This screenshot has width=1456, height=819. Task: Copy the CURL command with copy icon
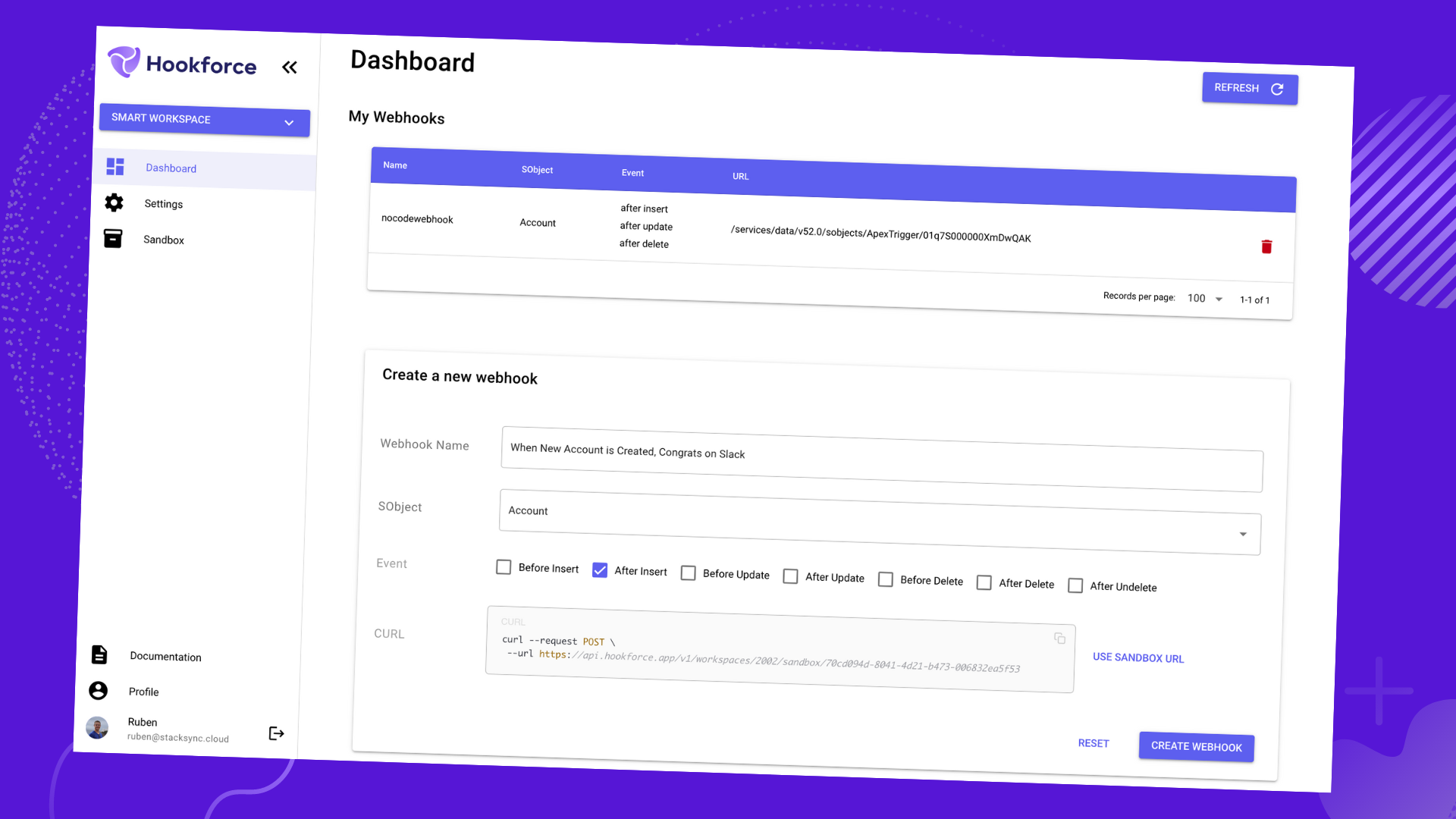pyautogui.click(x=1059, y=638)
